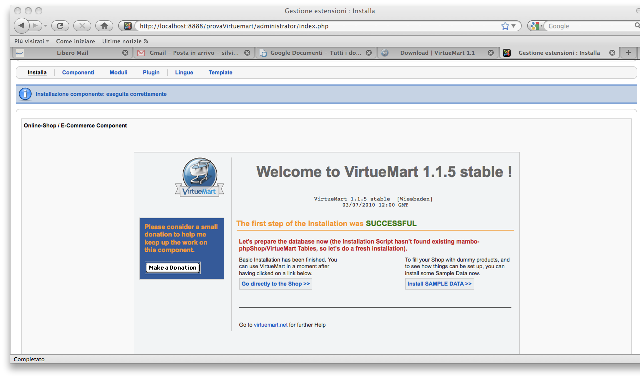Click Install SAMPLE DATA button
The height and width of the screenshot is (378, 640).
point(439,284)
